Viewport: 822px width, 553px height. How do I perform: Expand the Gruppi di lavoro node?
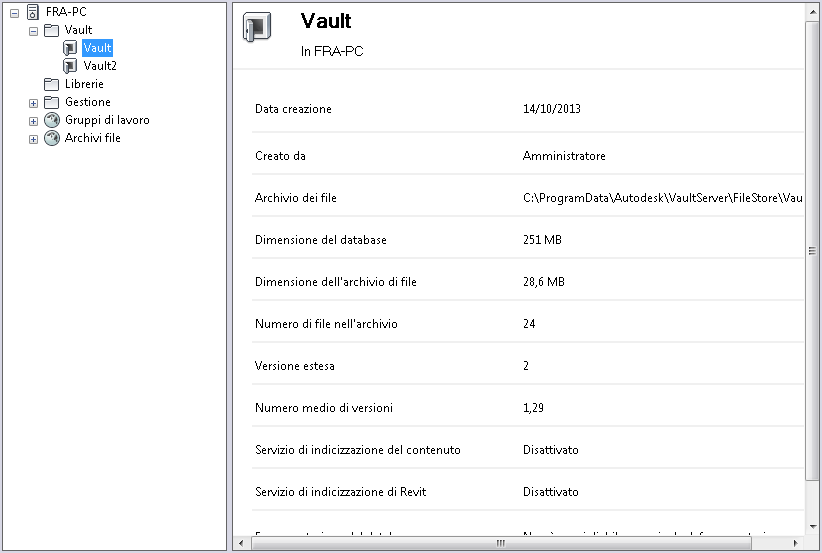(33, 120)
